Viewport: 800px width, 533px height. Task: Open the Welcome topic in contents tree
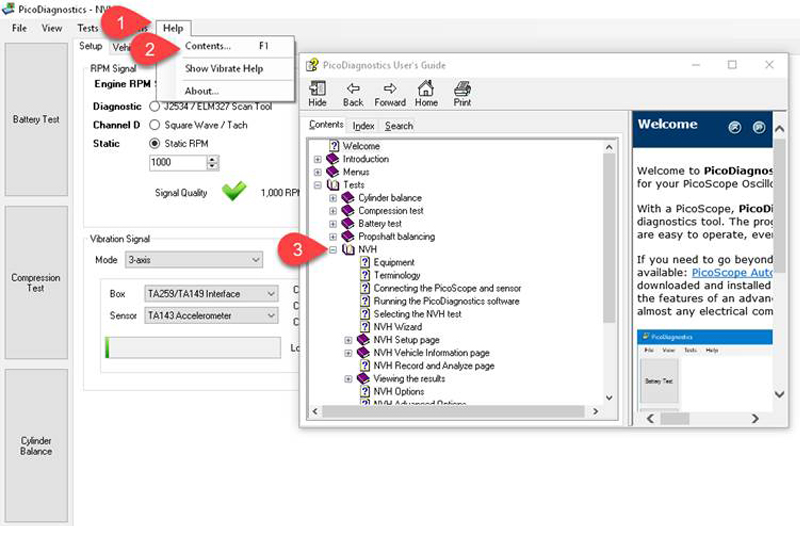(361, 146)
